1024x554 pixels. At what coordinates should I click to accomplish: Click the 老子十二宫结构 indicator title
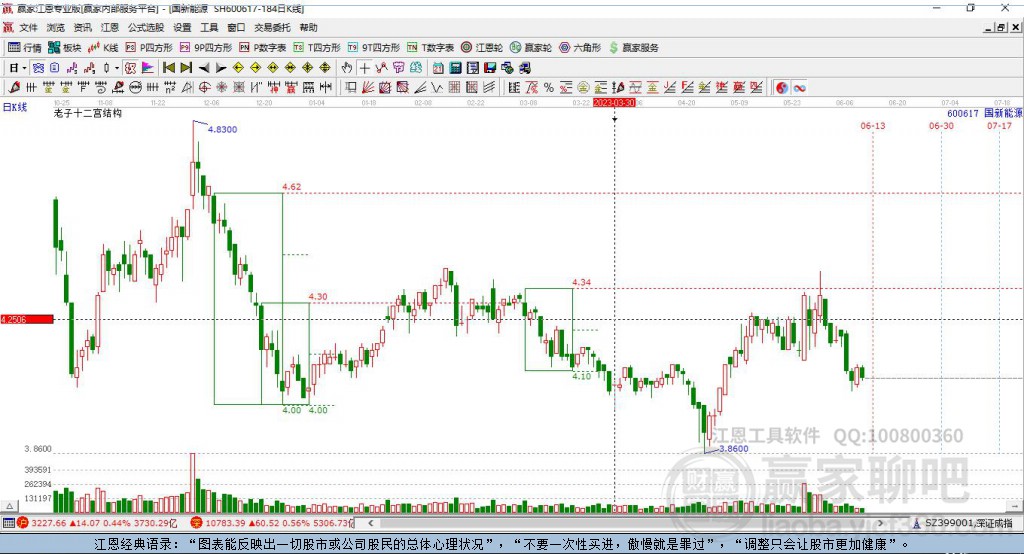point(88,113)
